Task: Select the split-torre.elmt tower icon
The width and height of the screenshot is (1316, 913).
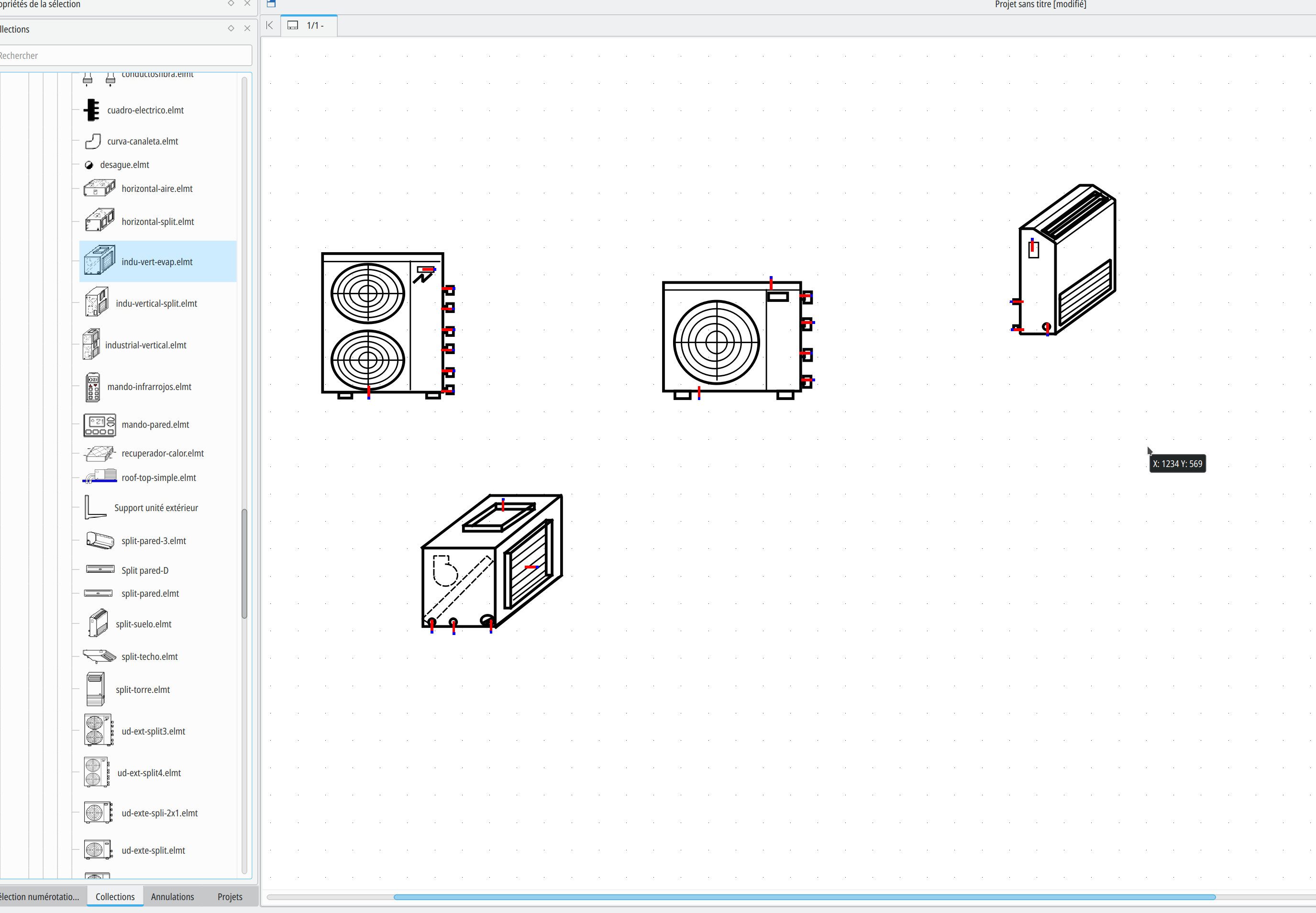Action: 96,690
